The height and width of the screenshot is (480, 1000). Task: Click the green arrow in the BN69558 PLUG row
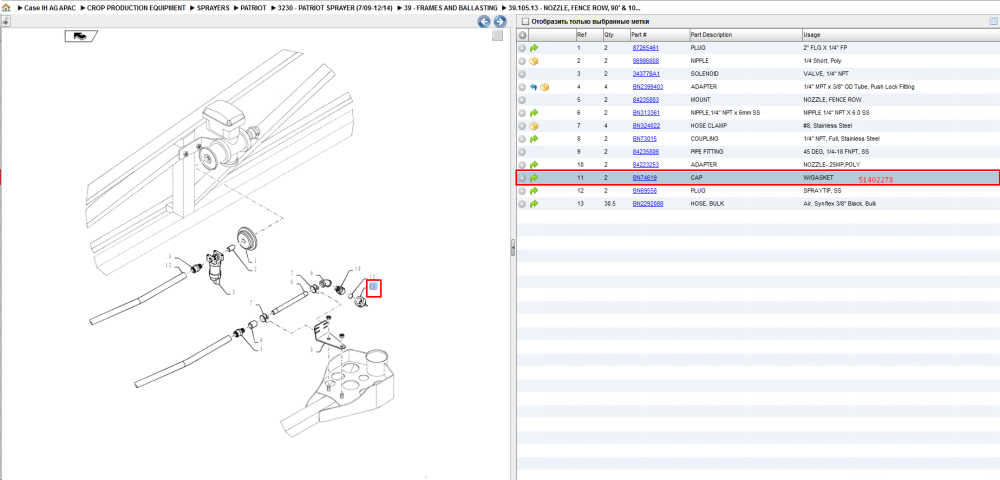[x=534, y=191]
